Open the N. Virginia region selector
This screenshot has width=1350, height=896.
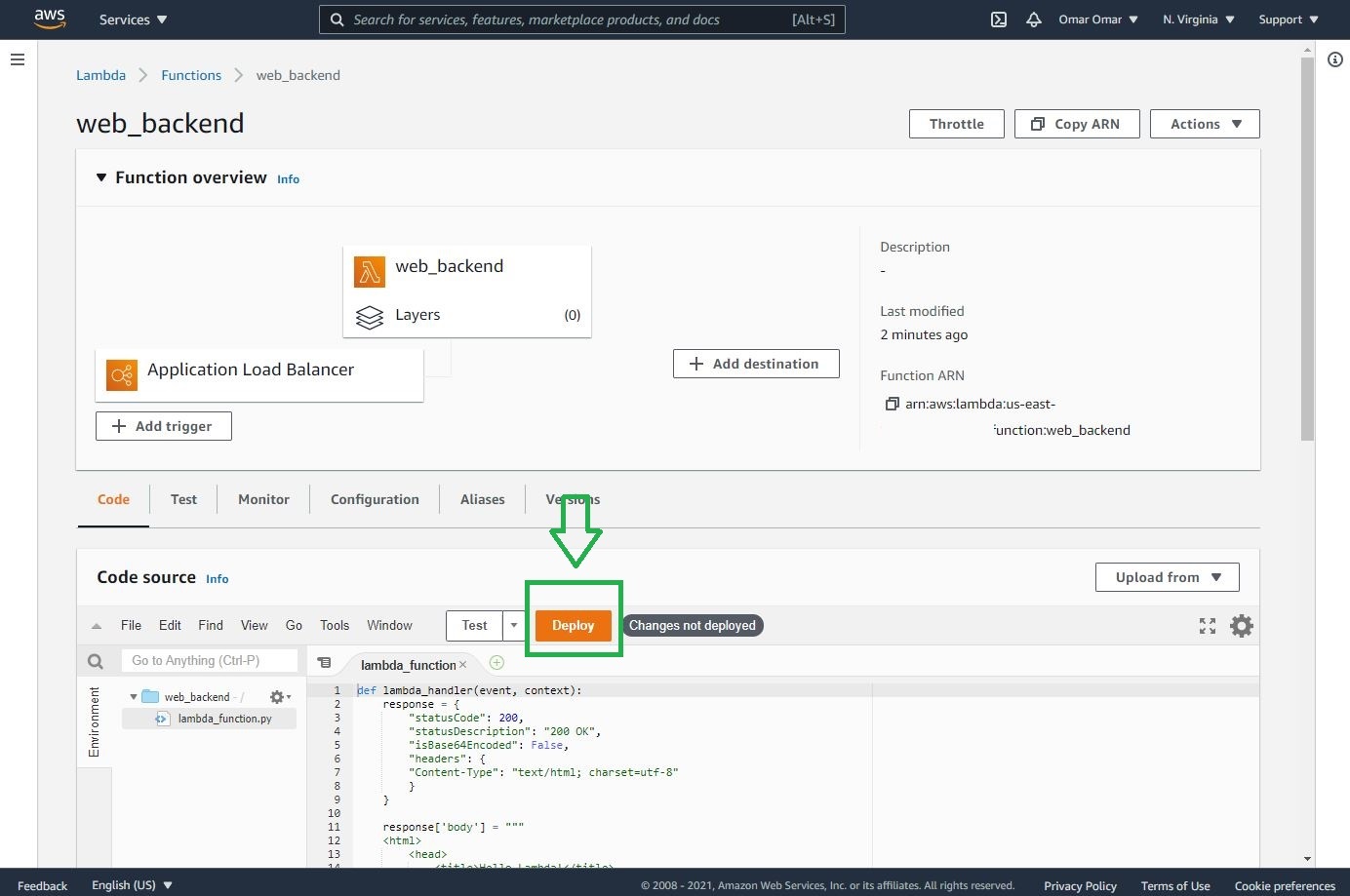pos(1199,19)
